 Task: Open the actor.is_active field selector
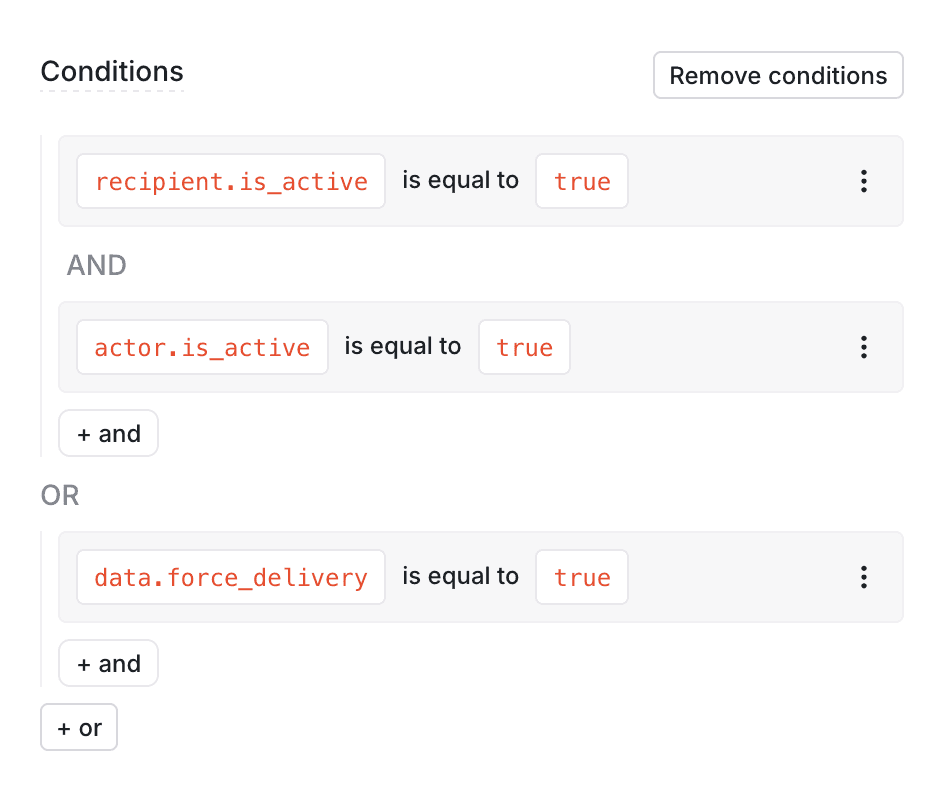(x=202, y=347)
